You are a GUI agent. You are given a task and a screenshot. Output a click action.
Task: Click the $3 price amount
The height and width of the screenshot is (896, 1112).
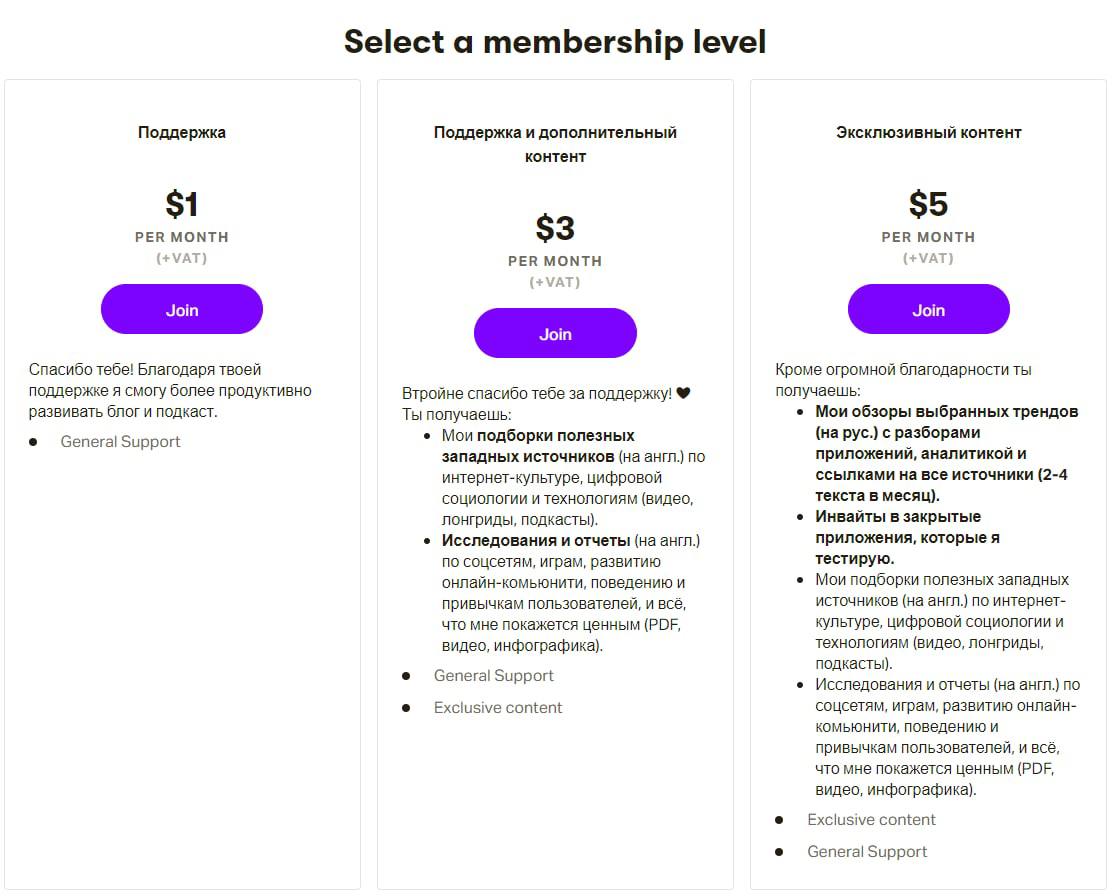point(555,229)
